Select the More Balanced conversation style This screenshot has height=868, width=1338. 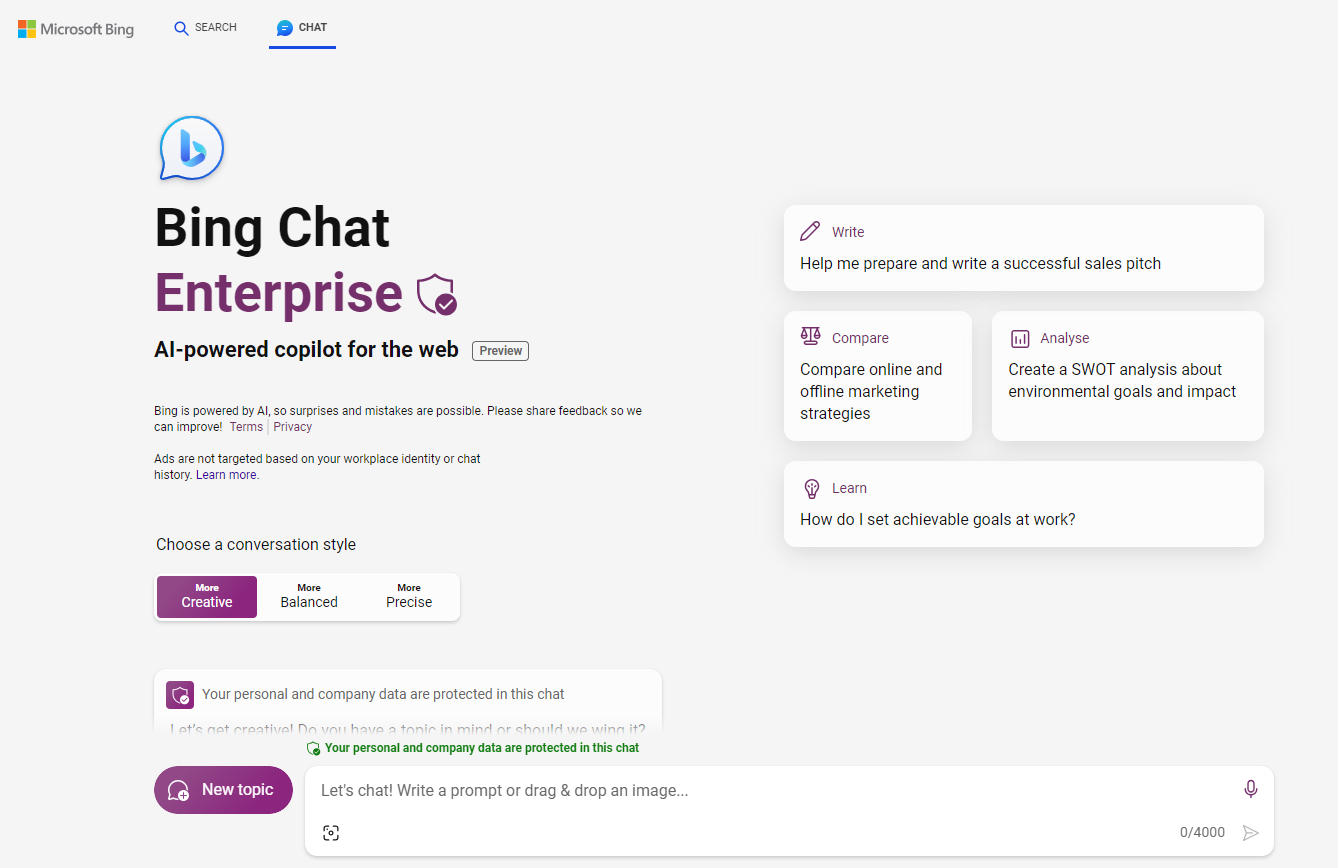pos(308,595)
